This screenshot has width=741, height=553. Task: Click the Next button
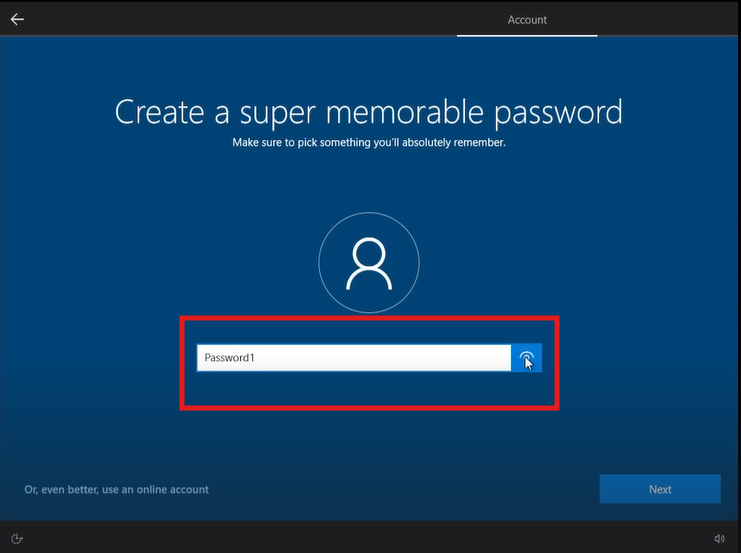[x=660, y=489]
